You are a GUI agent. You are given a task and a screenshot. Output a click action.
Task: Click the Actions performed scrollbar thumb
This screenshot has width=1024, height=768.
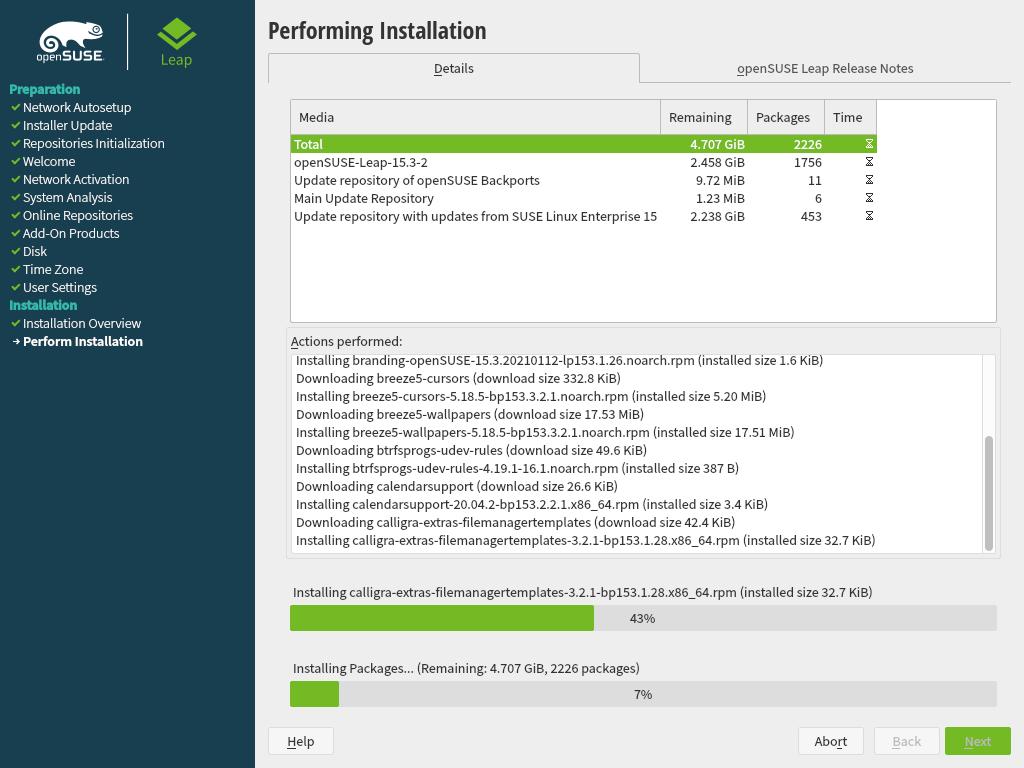989,492
